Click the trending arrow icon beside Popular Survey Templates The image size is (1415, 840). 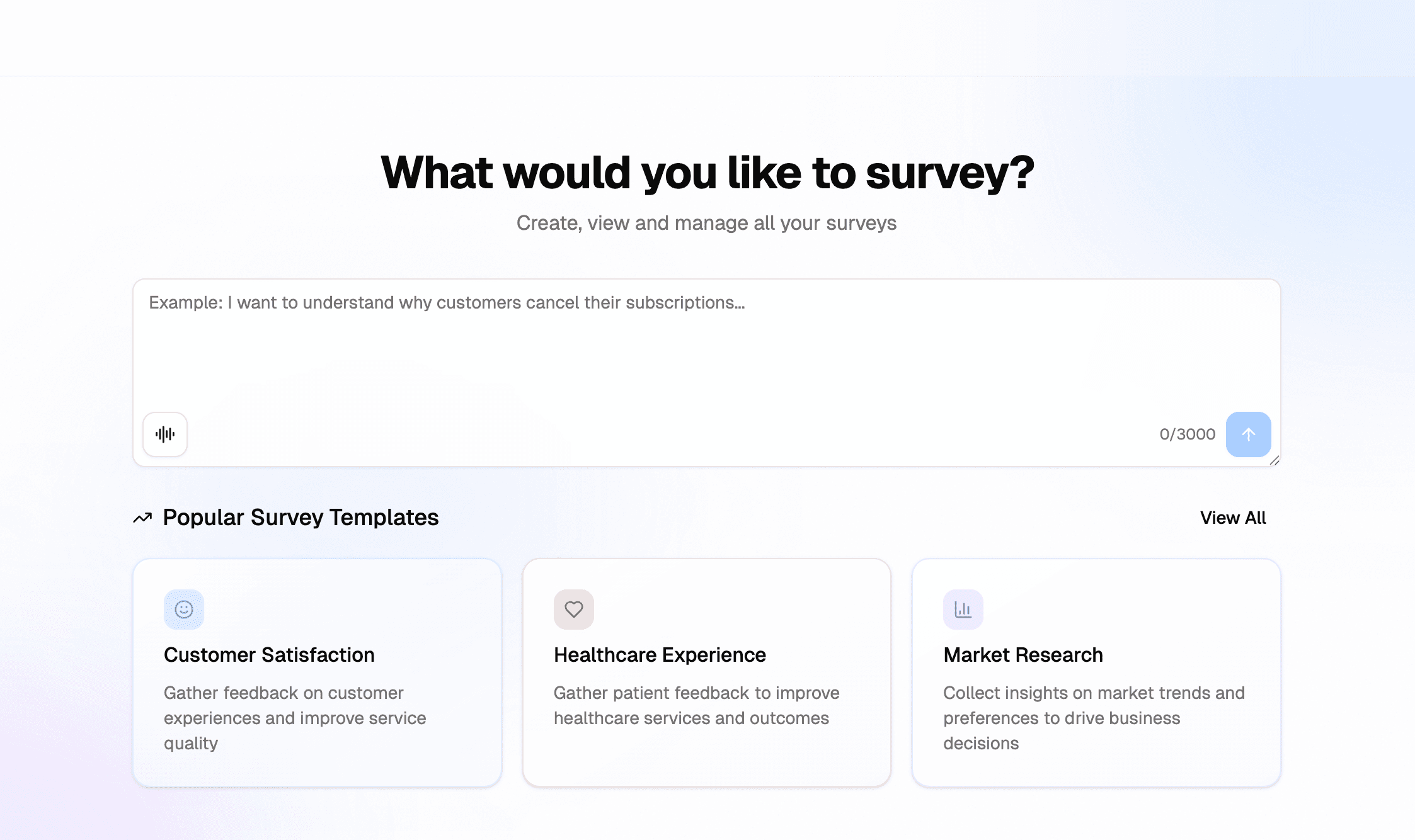143,518
